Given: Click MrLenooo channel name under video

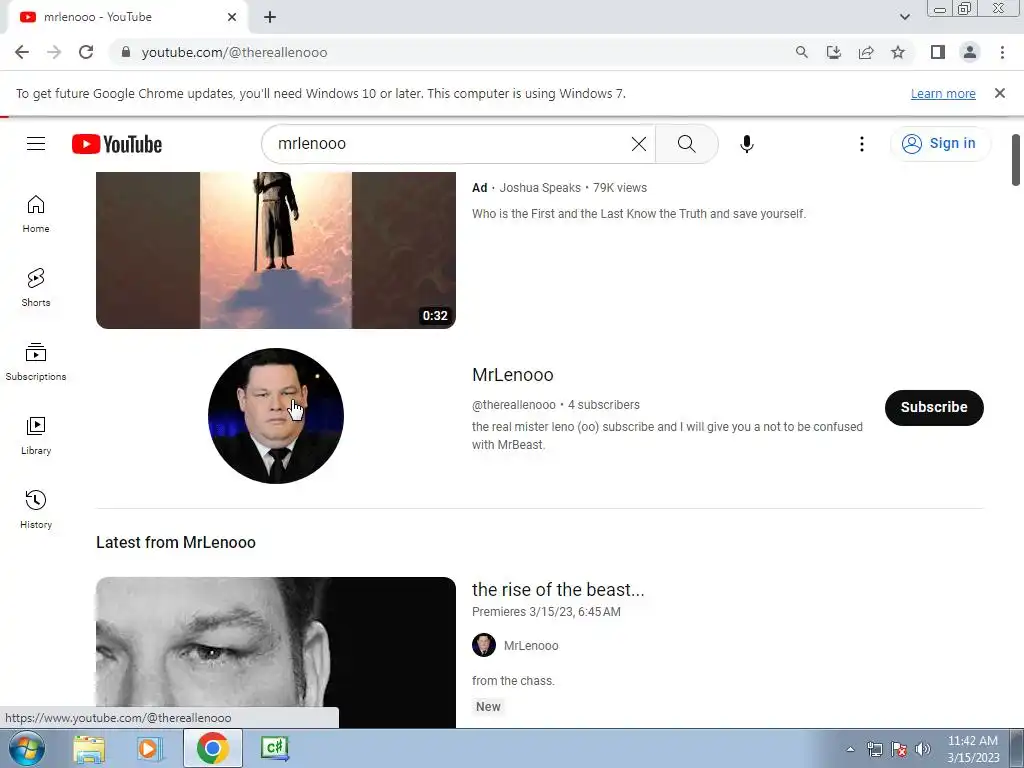Looking at the screenshot, I should 531,646.
